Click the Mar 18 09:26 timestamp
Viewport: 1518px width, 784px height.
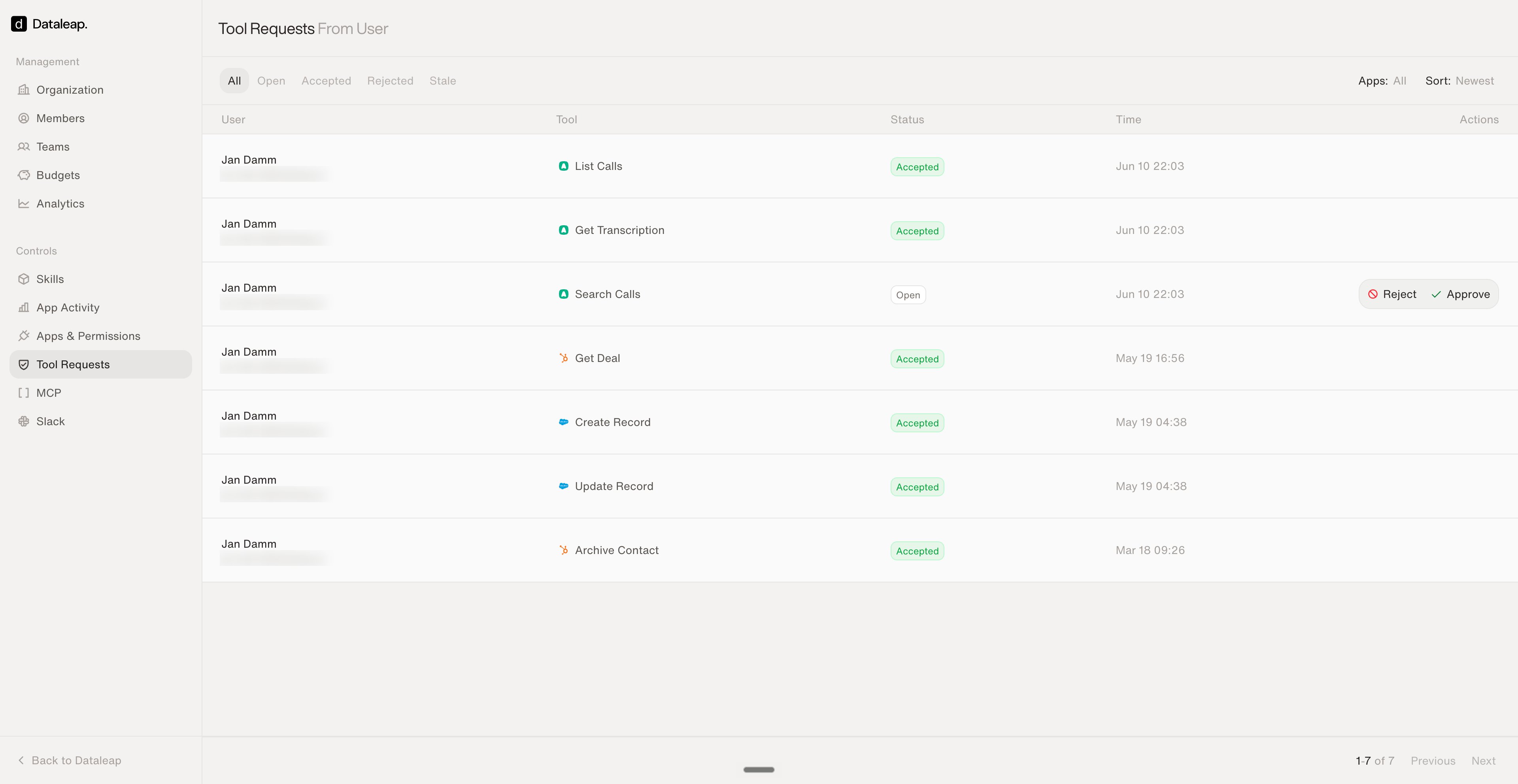pyautogui.click(x=1150, y=550)
